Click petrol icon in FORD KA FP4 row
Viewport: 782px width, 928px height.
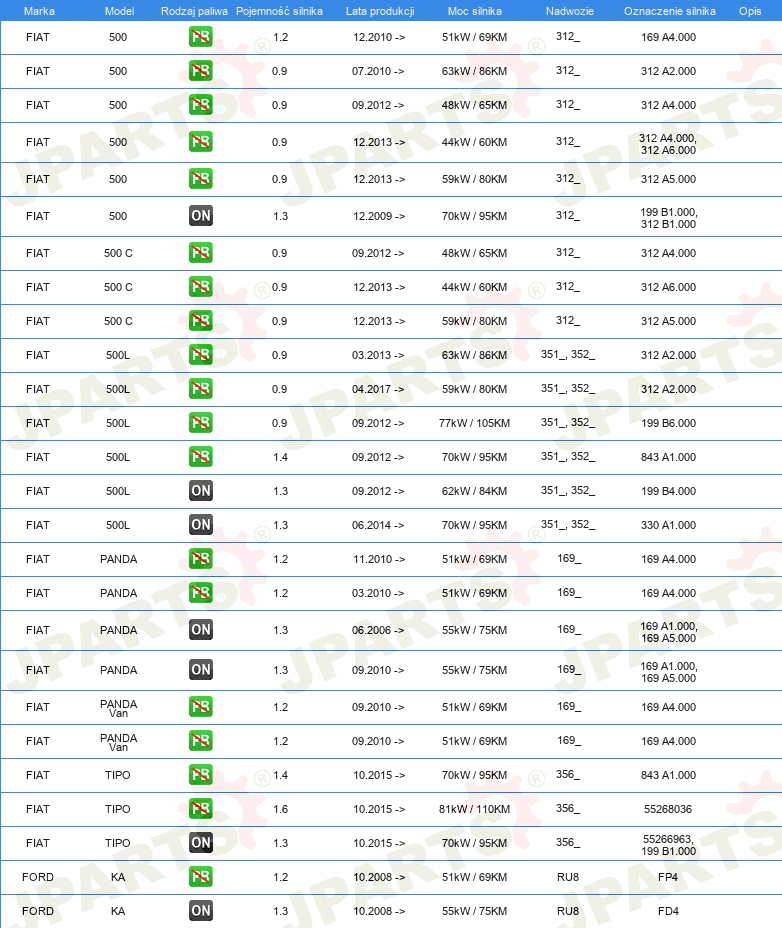pyautogui.click(x=201, y=877)
